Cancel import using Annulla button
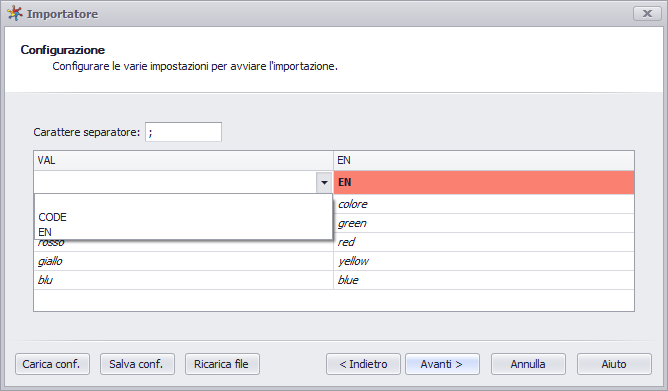 point(528,364)
